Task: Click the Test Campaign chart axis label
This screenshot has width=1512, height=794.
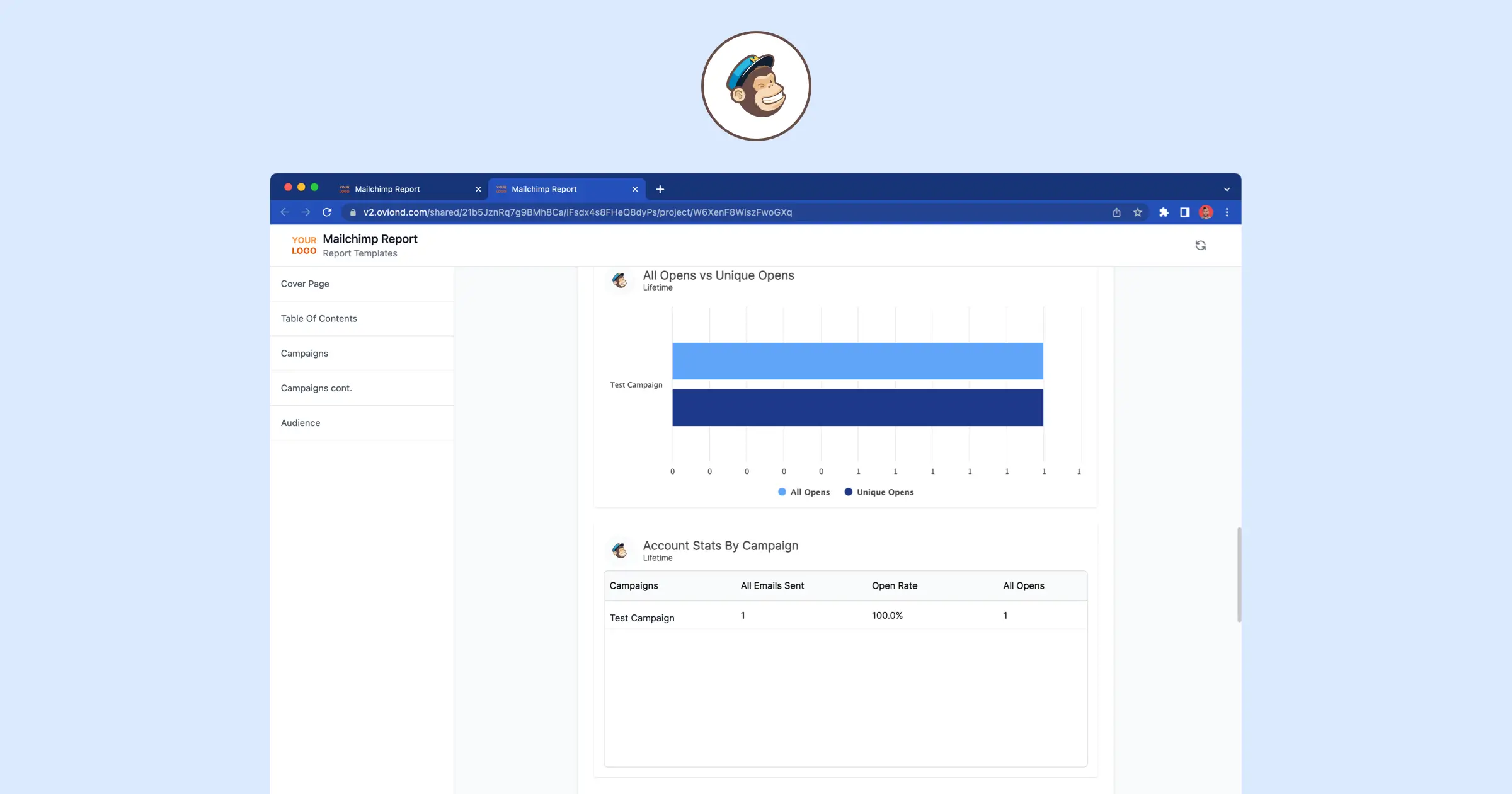Action: point(636,385)
